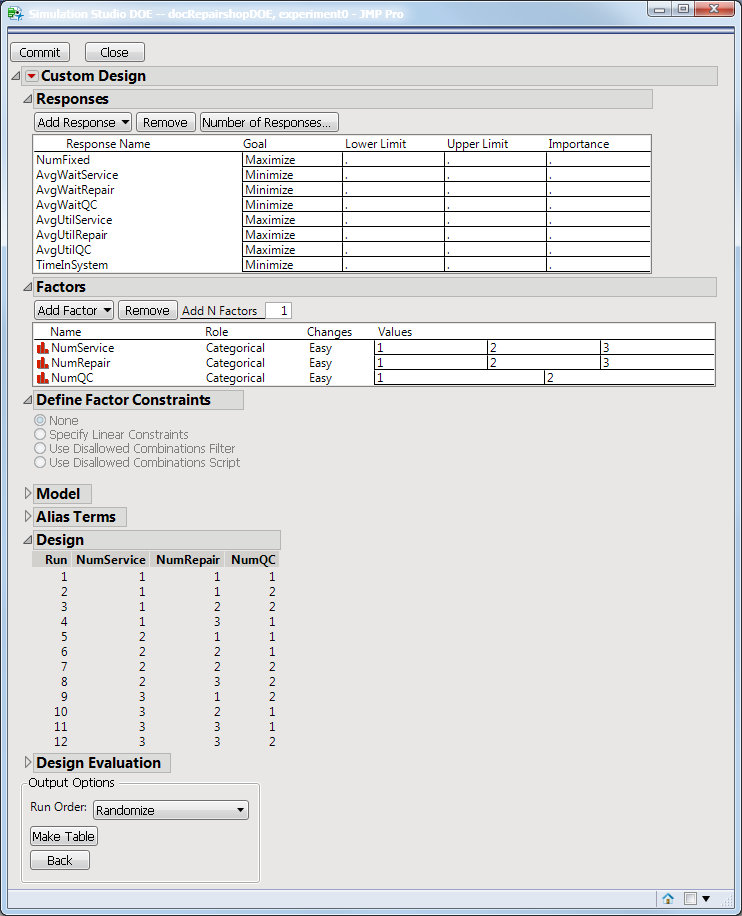The height and width of the screenshot is (916, 742).
Task: Click the Make Table button
Action: click(64, 836)
